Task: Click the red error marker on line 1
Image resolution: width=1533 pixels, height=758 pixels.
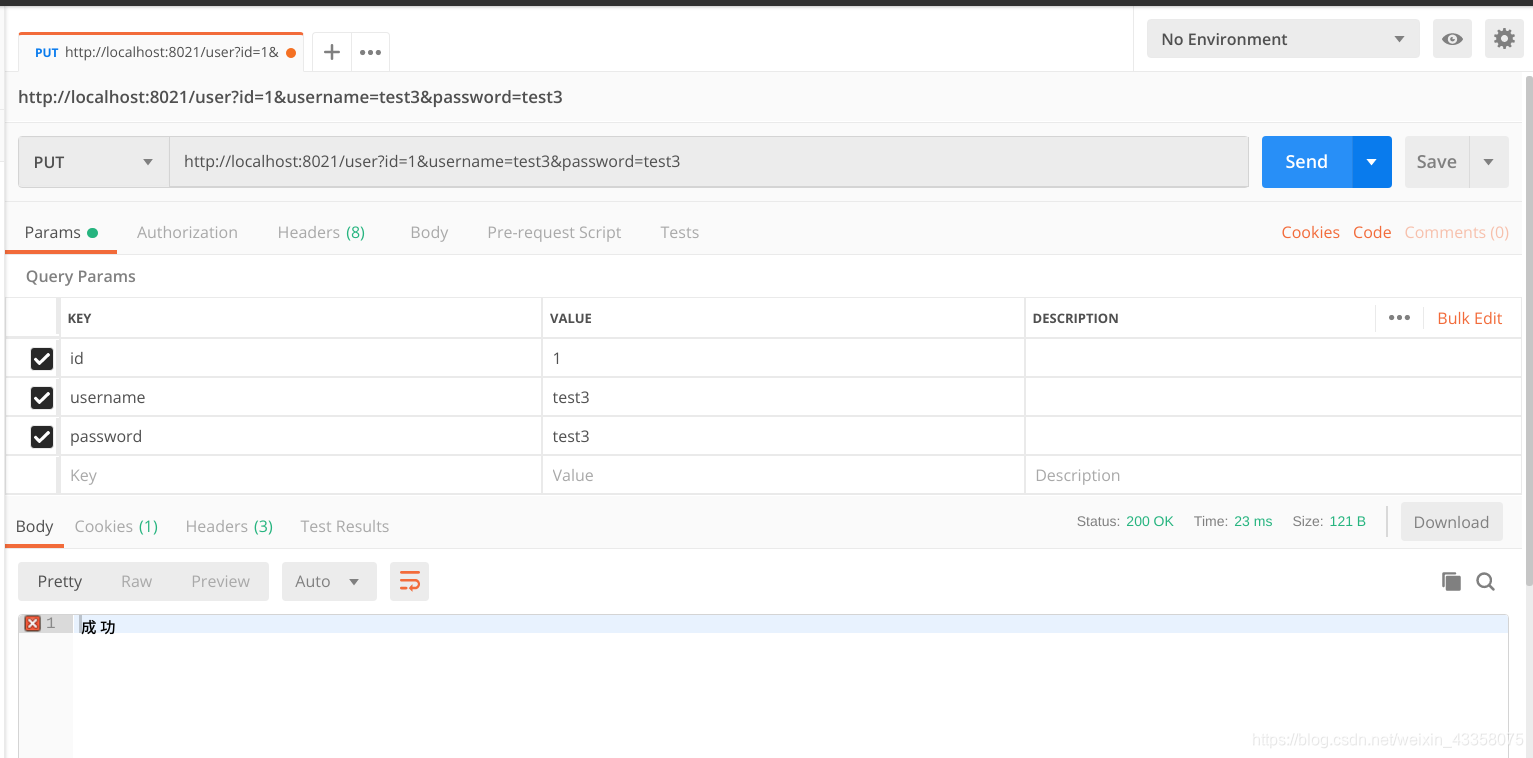Action: [x=32, y=623]
